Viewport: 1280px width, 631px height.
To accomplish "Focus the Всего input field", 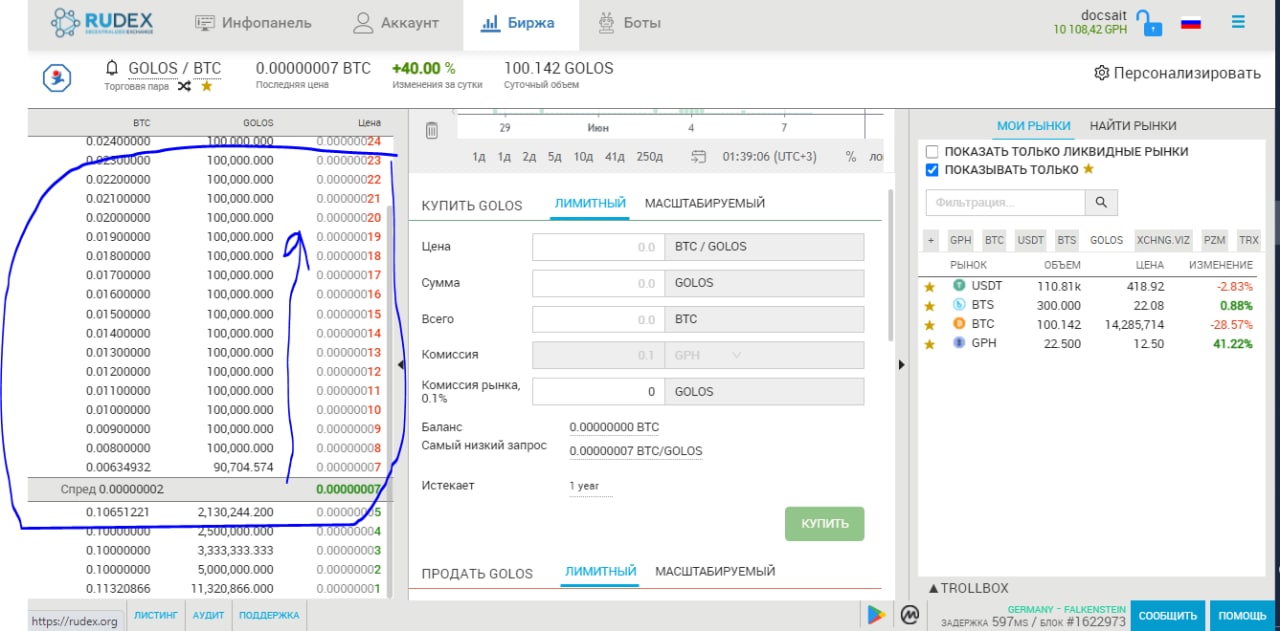I will pyautogui.click(x=598, y=320).
